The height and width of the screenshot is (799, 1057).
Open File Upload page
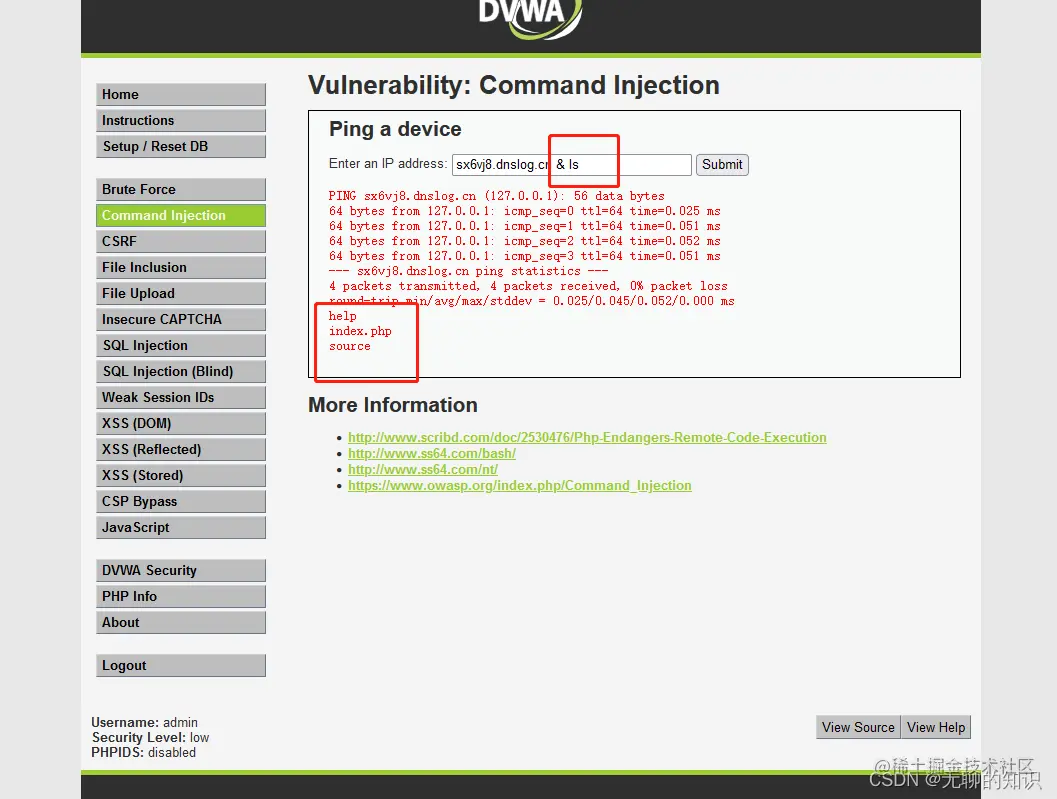click(x=181, y=293)
